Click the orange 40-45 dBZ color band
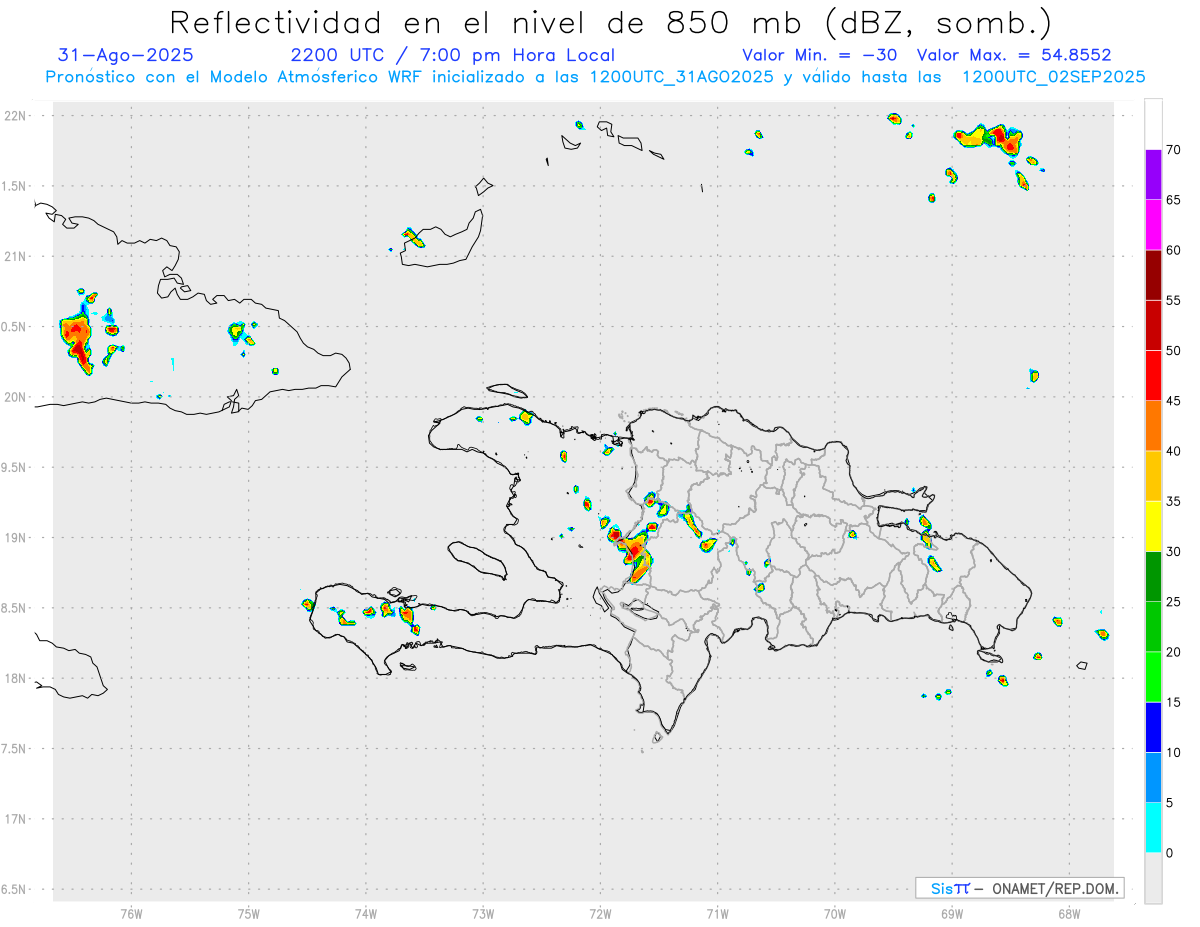 pyautogui.click(x=1153, y=426)
